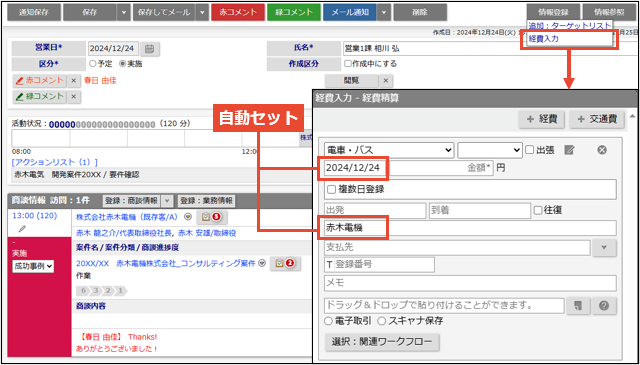
Task: Open the [アクションリスト (1)] link
Action: pyautogui.click(x=55, y=162)
